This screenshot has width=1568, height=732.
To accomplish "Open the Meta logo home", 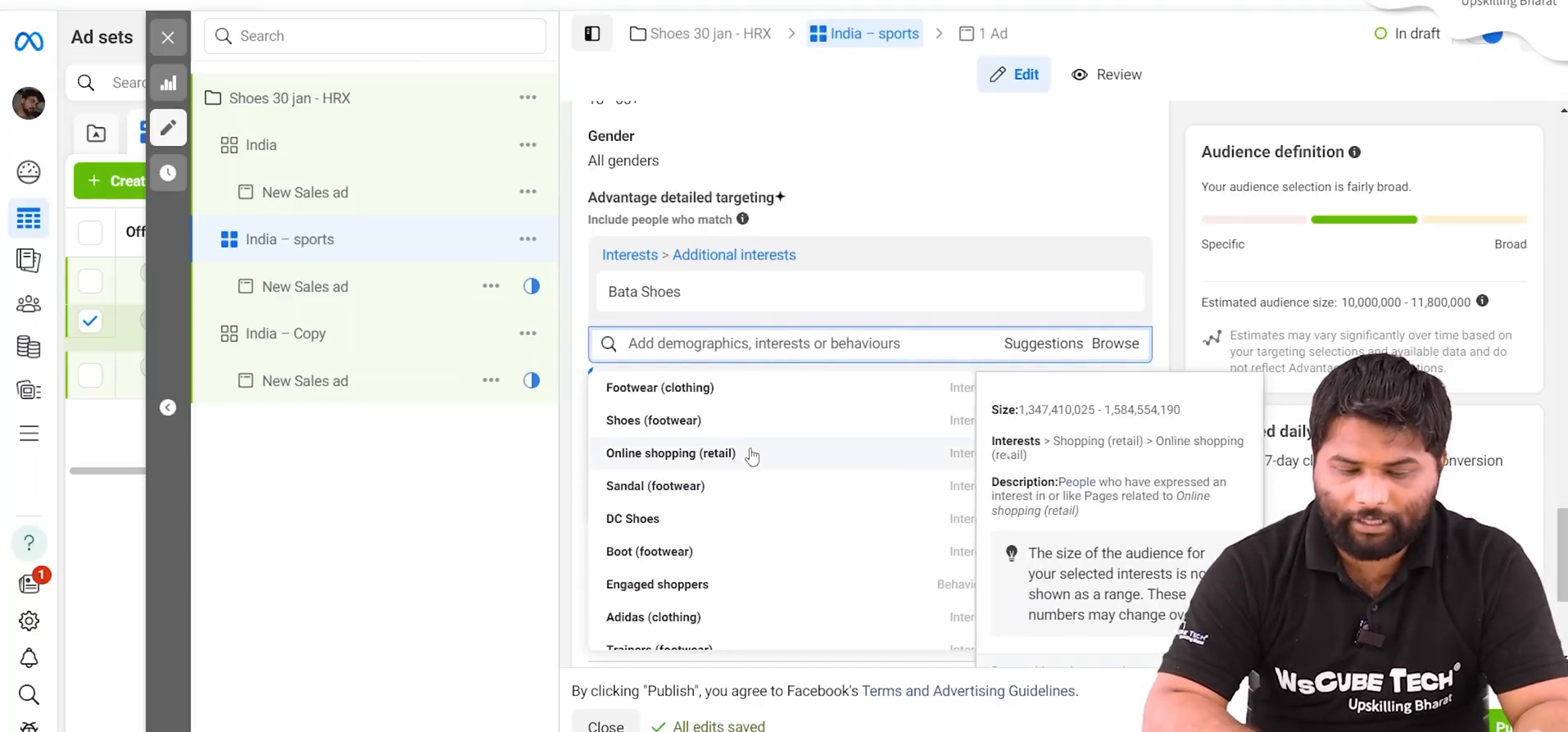I will pos(29,40).
